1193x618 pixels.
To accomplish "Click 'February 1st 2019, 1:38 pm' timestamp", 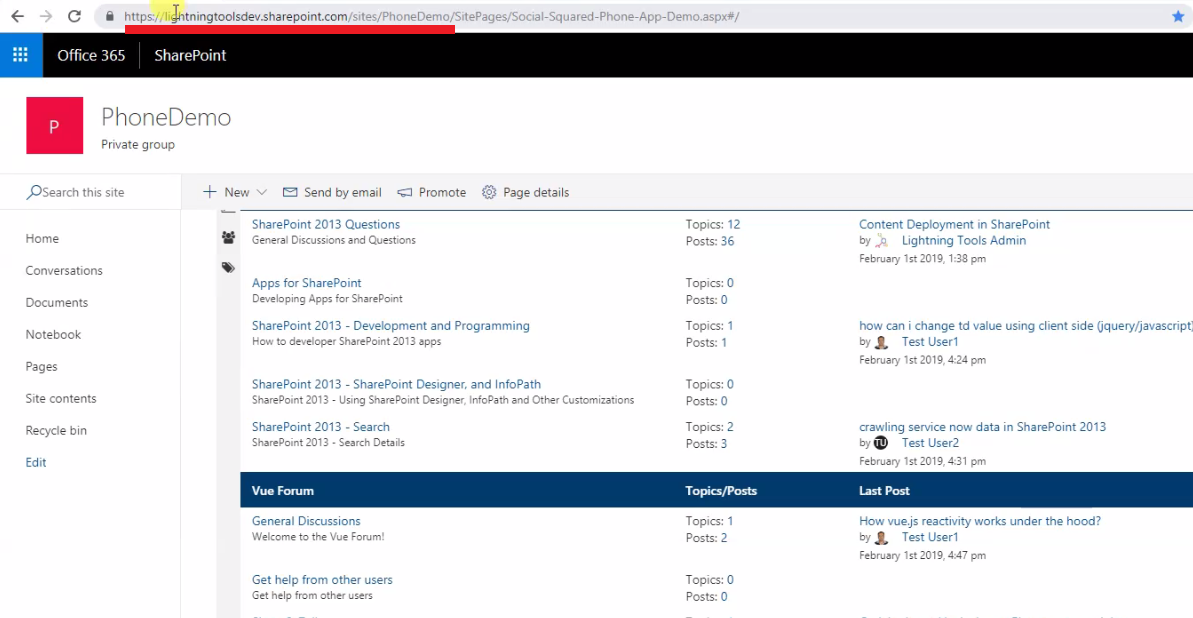I will [x=922, y=259].
